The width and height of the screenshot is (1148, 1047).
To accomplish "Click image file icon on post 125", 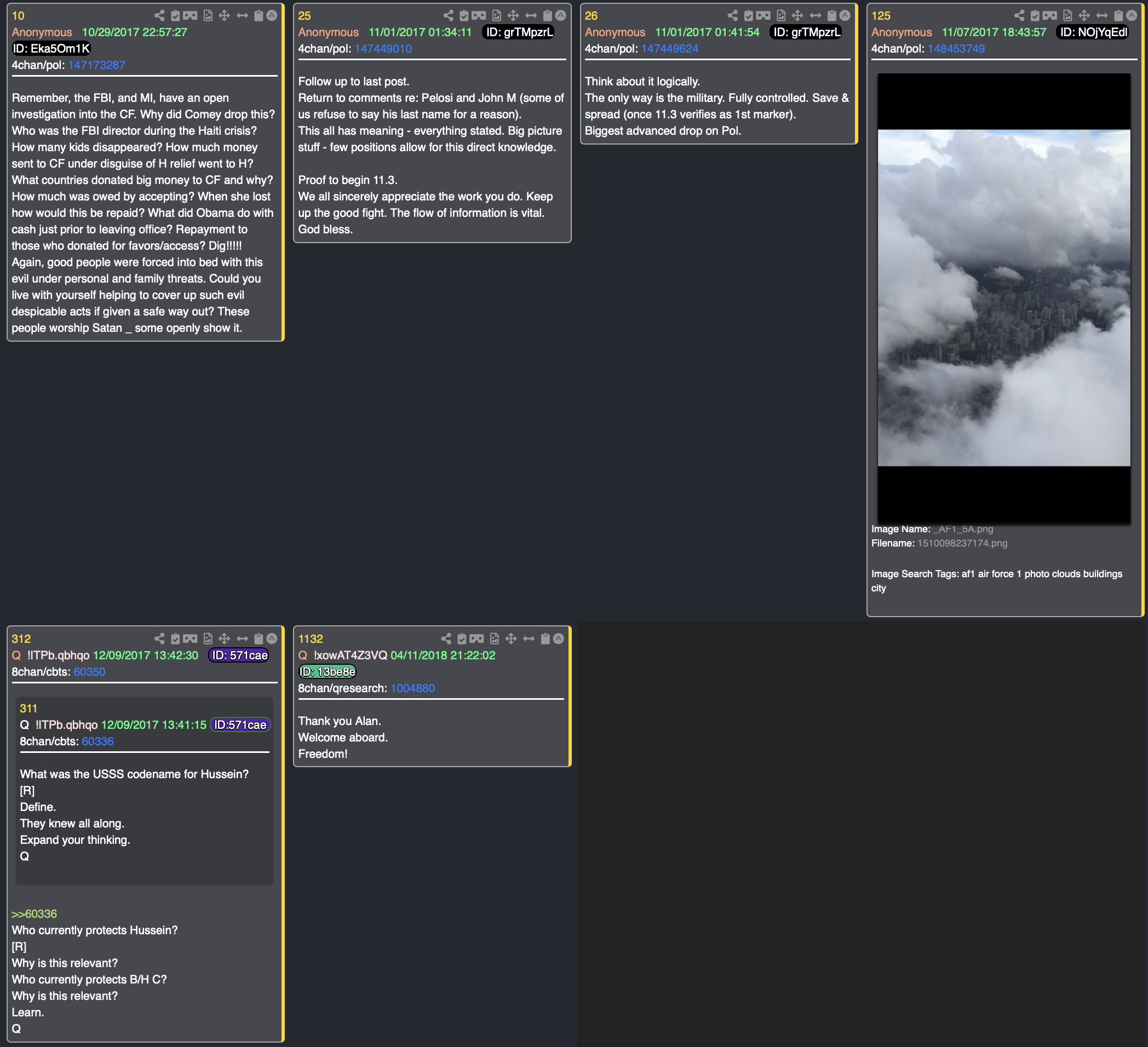I will click(x=1067, y=16).
